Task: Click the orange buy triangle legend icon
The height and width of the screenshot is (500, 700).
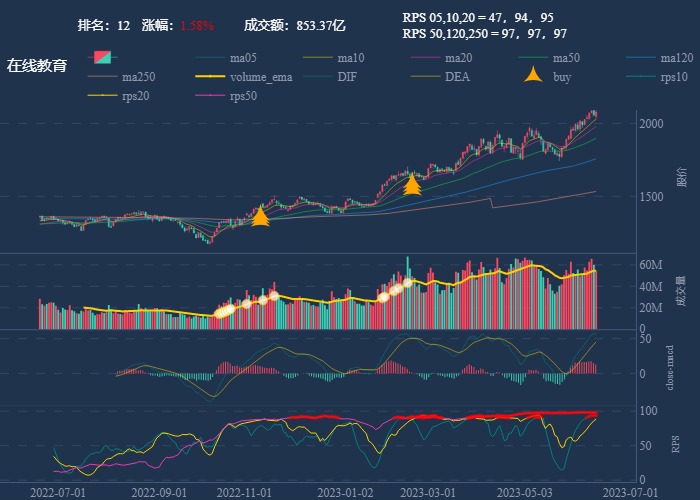Action: point(535,76)
